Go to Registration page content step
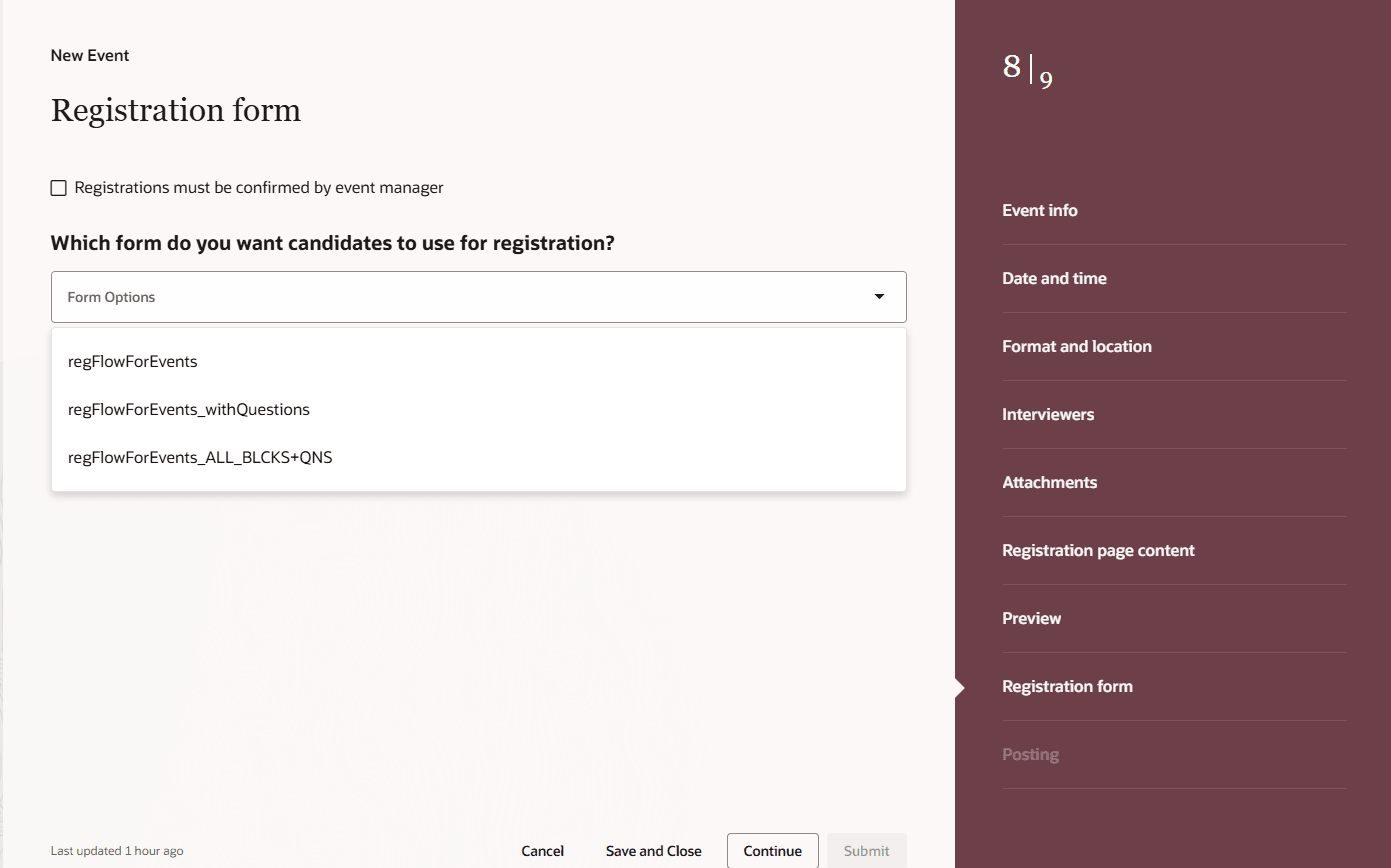This screenshot has height=868, width=1391. coord(1098,551)
